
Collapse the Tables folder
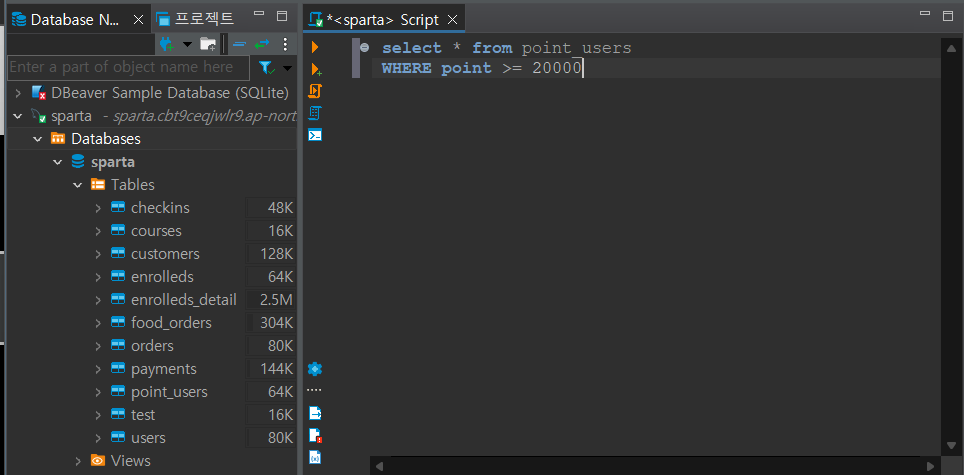point(78,185)
